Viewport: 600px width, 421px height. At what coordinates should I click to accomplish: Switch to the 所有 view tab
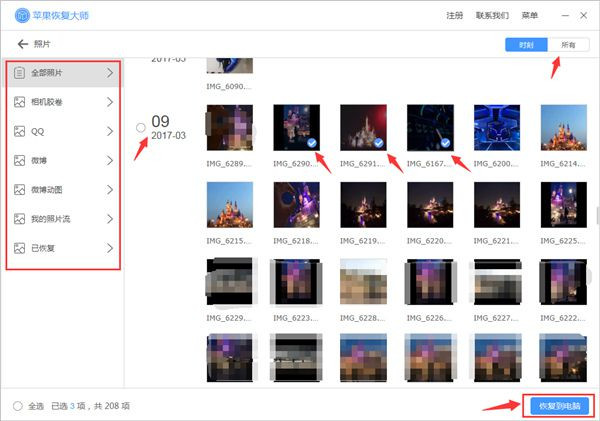tap(567, 45)
